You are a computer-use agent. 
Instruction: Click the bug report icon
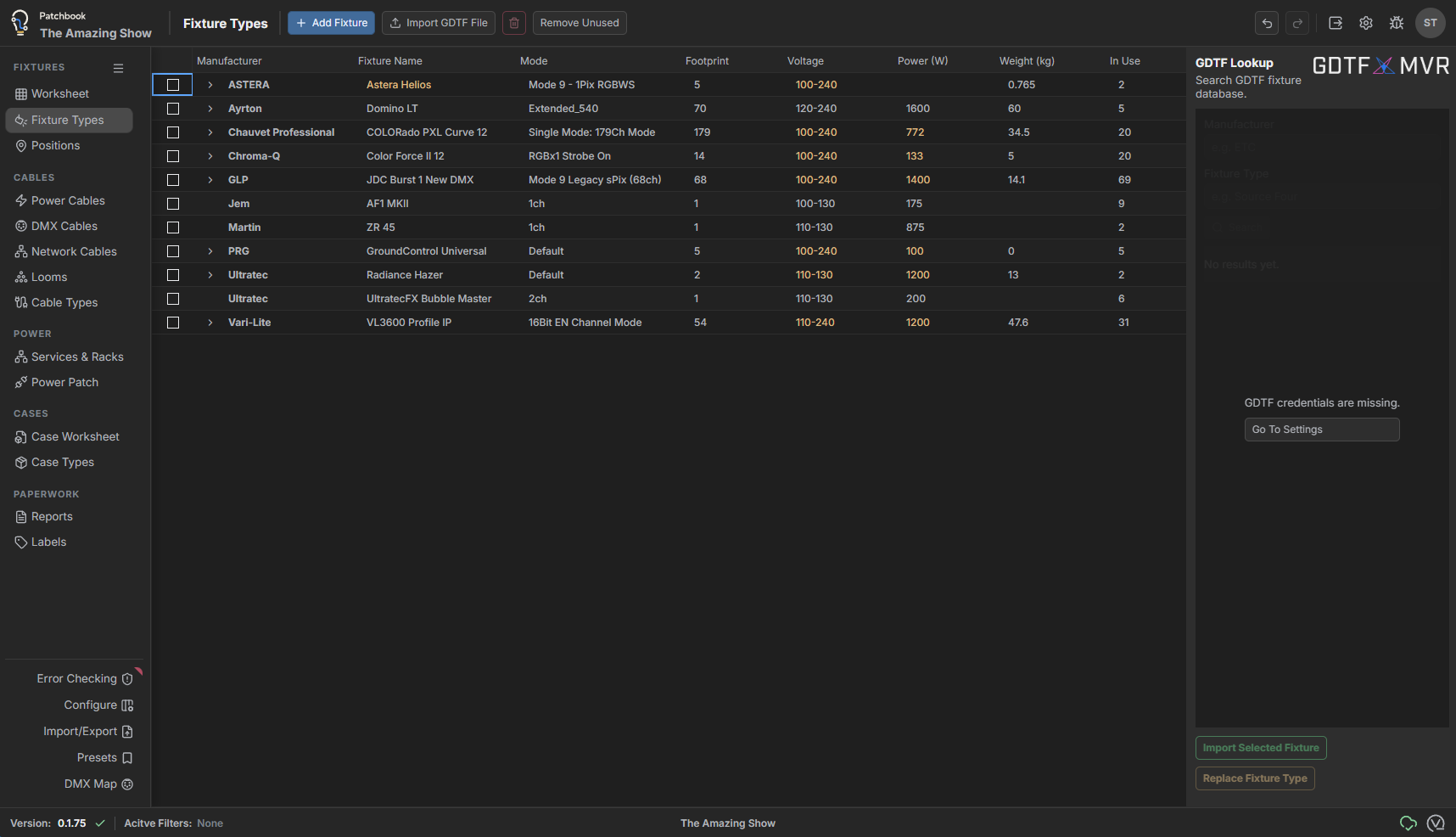coord(1397,23)
